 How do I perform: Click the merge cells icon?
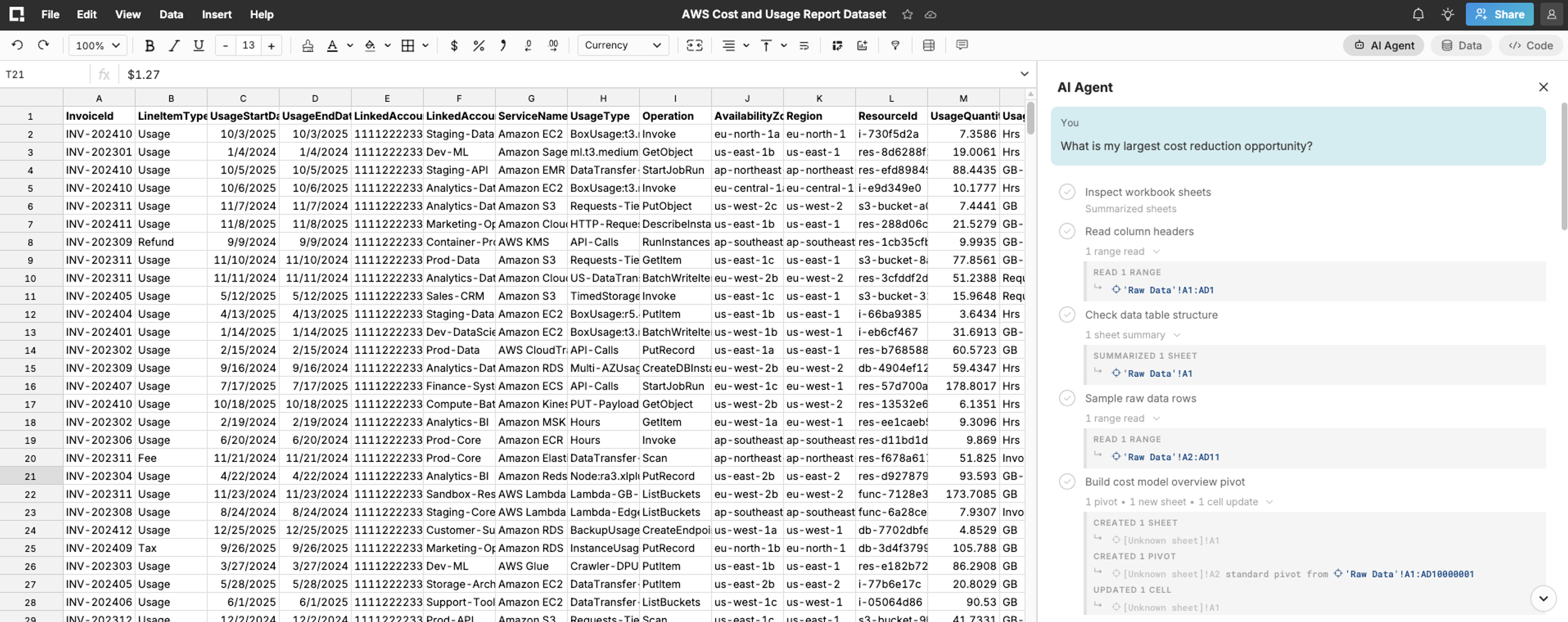coord(694,45)
